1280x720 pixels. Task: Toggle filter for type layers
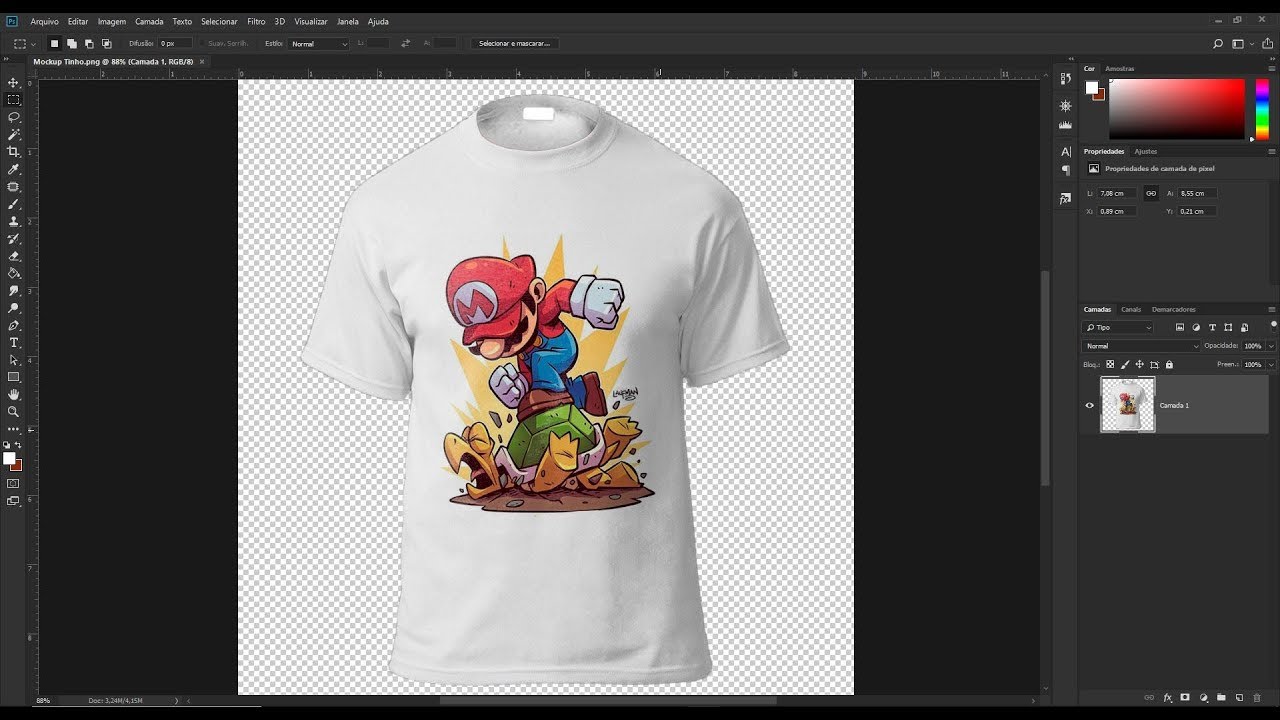1212,327
